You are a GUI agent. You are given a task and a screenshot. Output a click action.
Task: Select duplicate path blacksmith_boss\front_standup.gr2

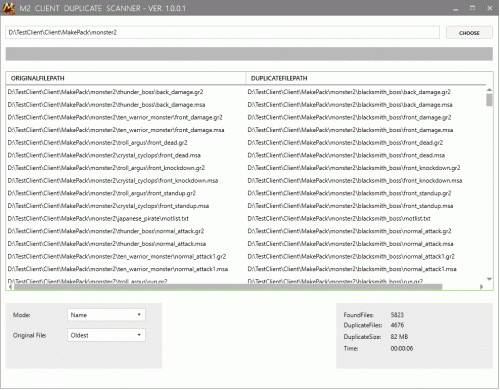click(x=349, y=193)
